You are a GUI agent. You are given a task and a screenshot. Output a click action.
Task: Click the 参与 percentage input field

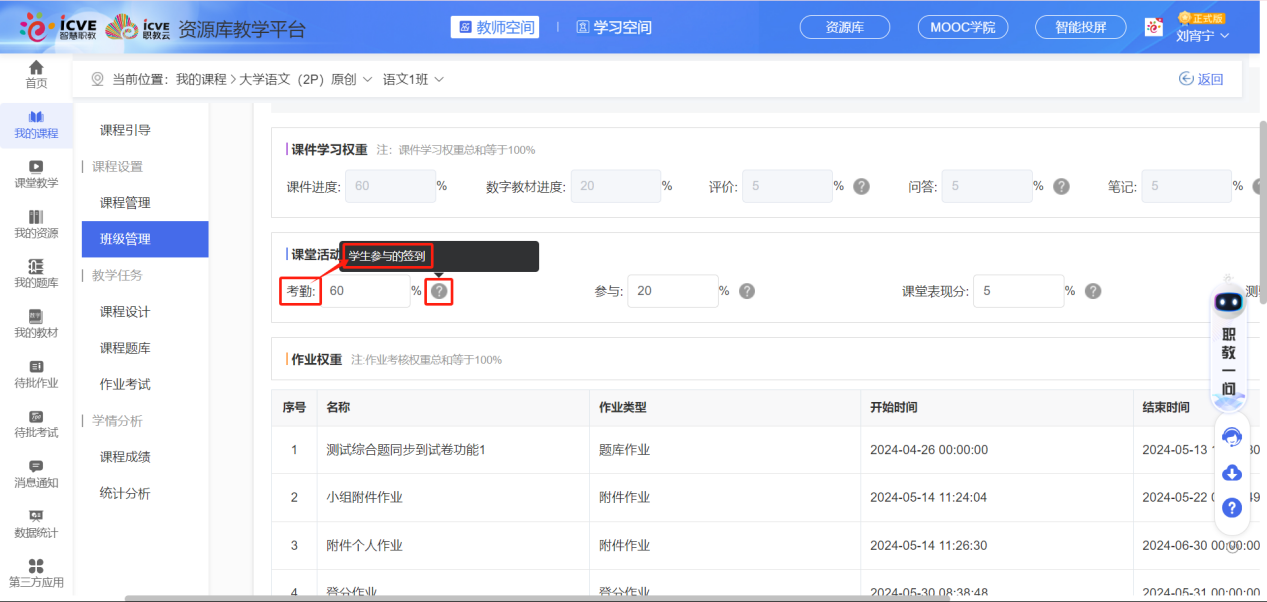pos(672,291)
